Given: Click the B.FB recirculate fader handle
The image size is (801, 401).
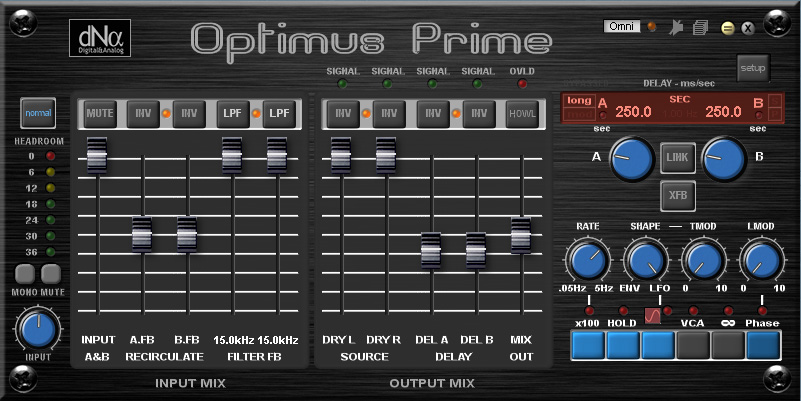Looking at the screenshot, I should [x=187, y=235].
